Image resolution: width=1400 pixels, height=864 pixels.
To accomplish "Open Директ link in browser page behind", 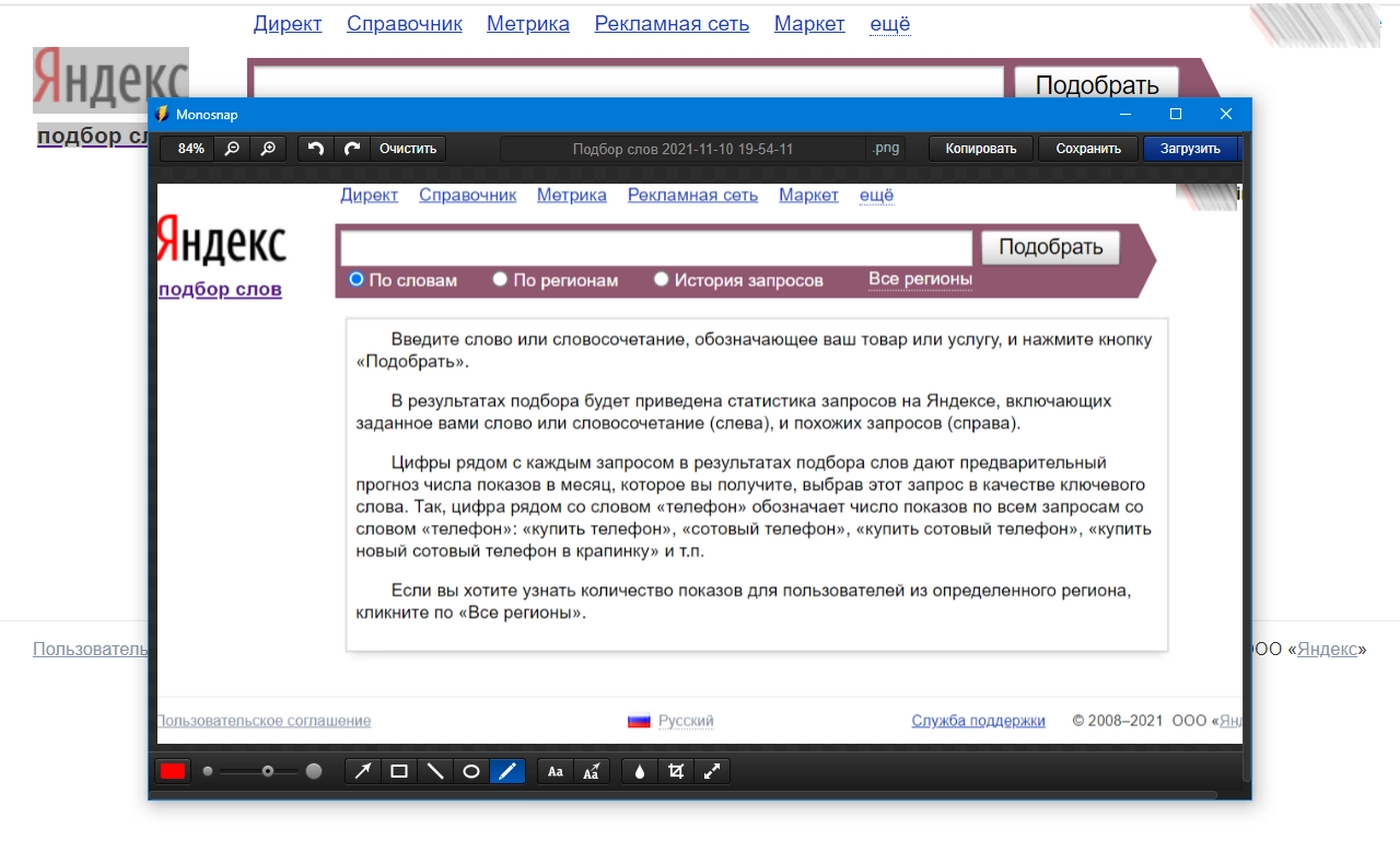I will pyautogui.click(x=288, y=24).
